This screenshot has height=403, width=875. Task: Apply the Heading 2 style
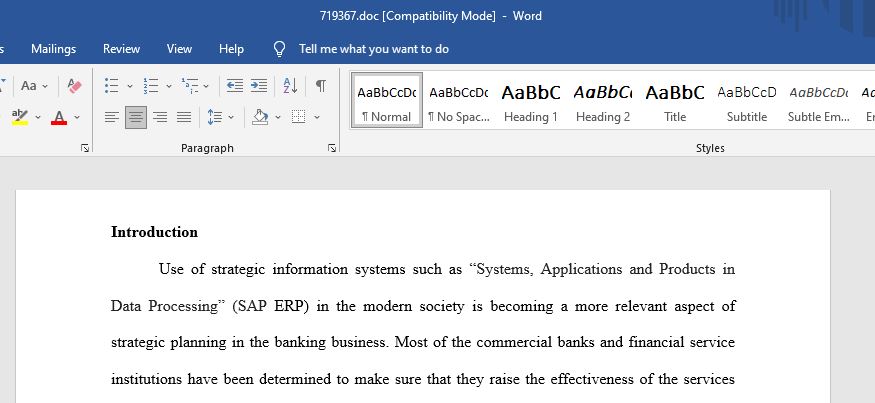point(603,100)
